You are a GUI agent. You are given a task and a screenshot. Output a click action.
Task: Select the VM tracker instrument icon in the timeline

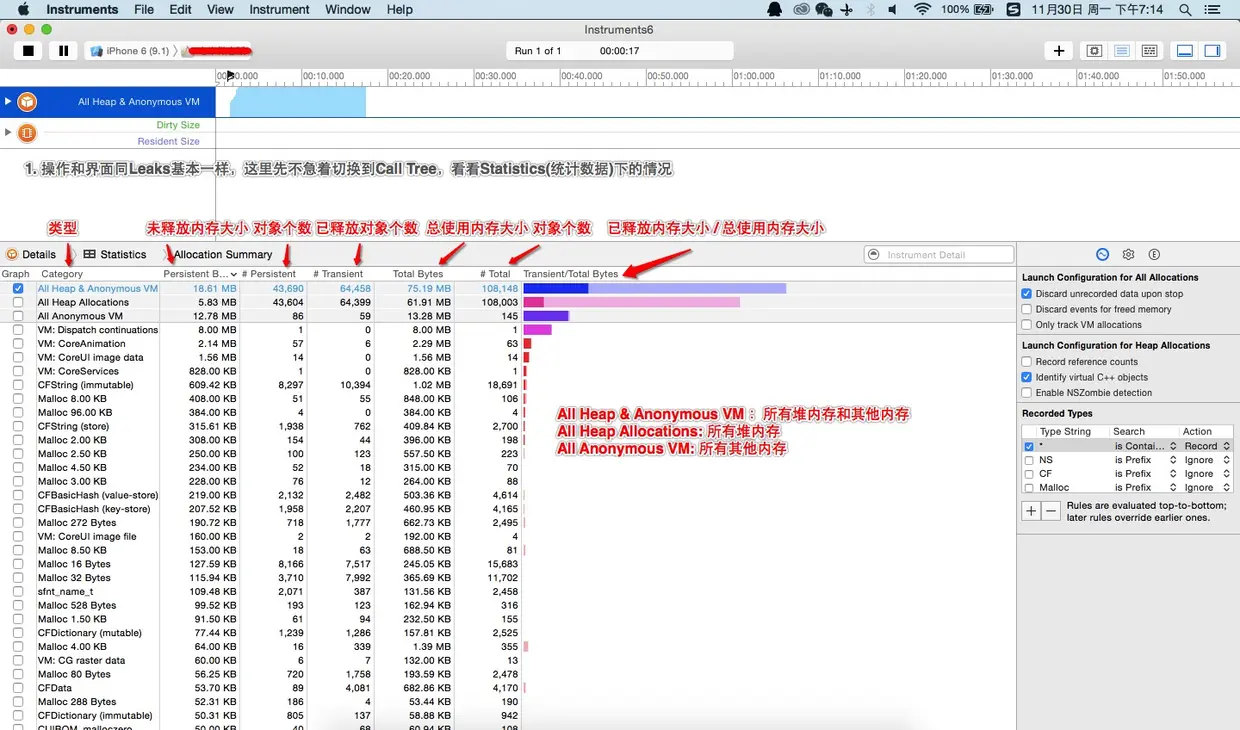[x=27, y=132]
